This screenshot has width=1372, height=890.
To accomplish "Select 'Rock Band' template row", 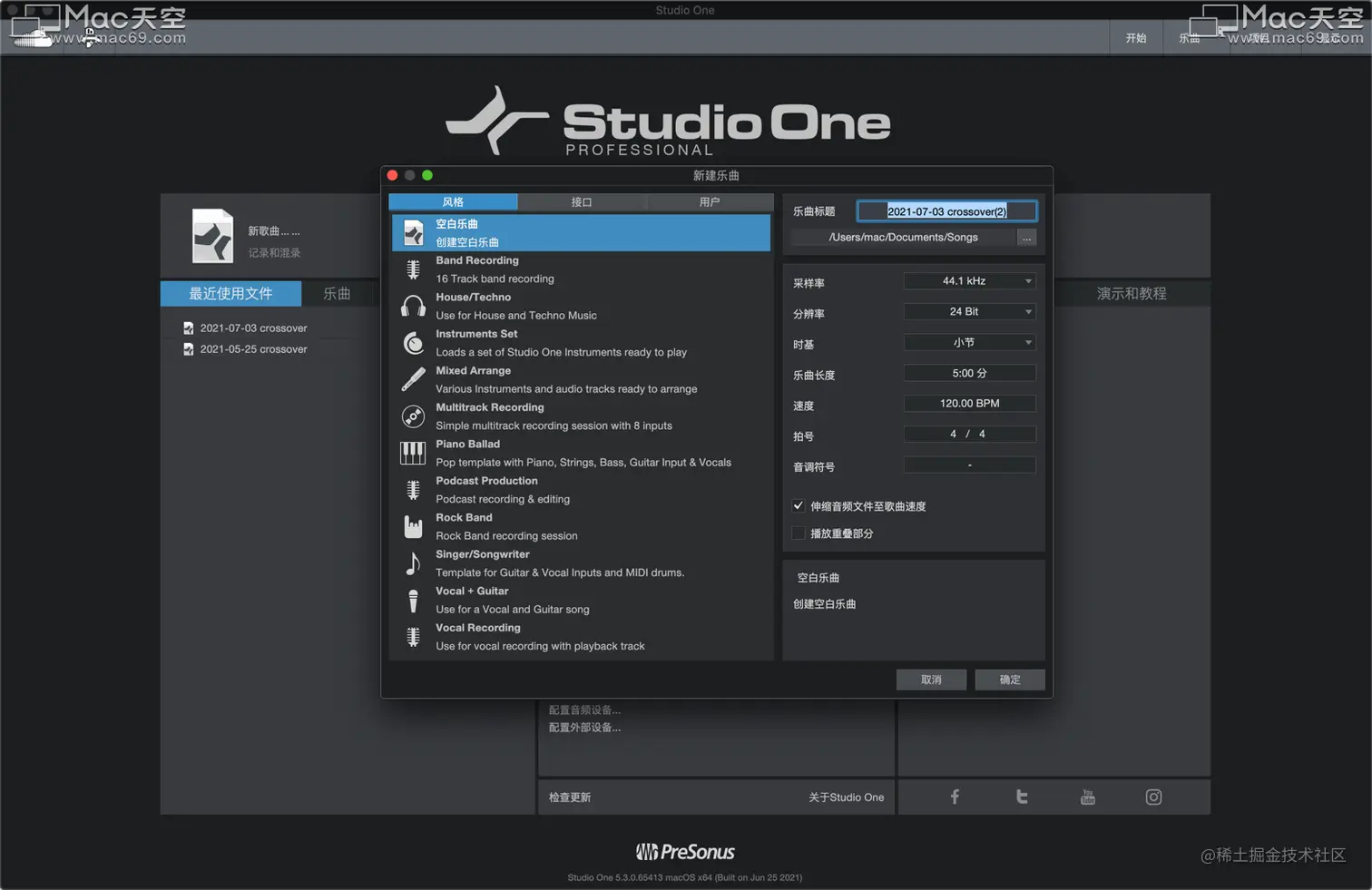I will (582, 527).
